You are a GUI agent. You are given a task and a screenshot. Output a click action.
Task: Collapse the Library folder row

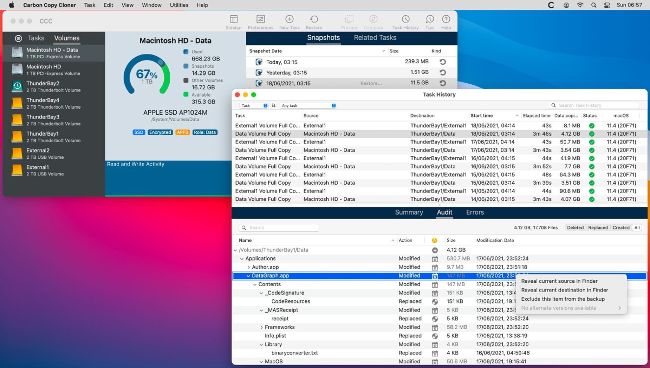262,344
